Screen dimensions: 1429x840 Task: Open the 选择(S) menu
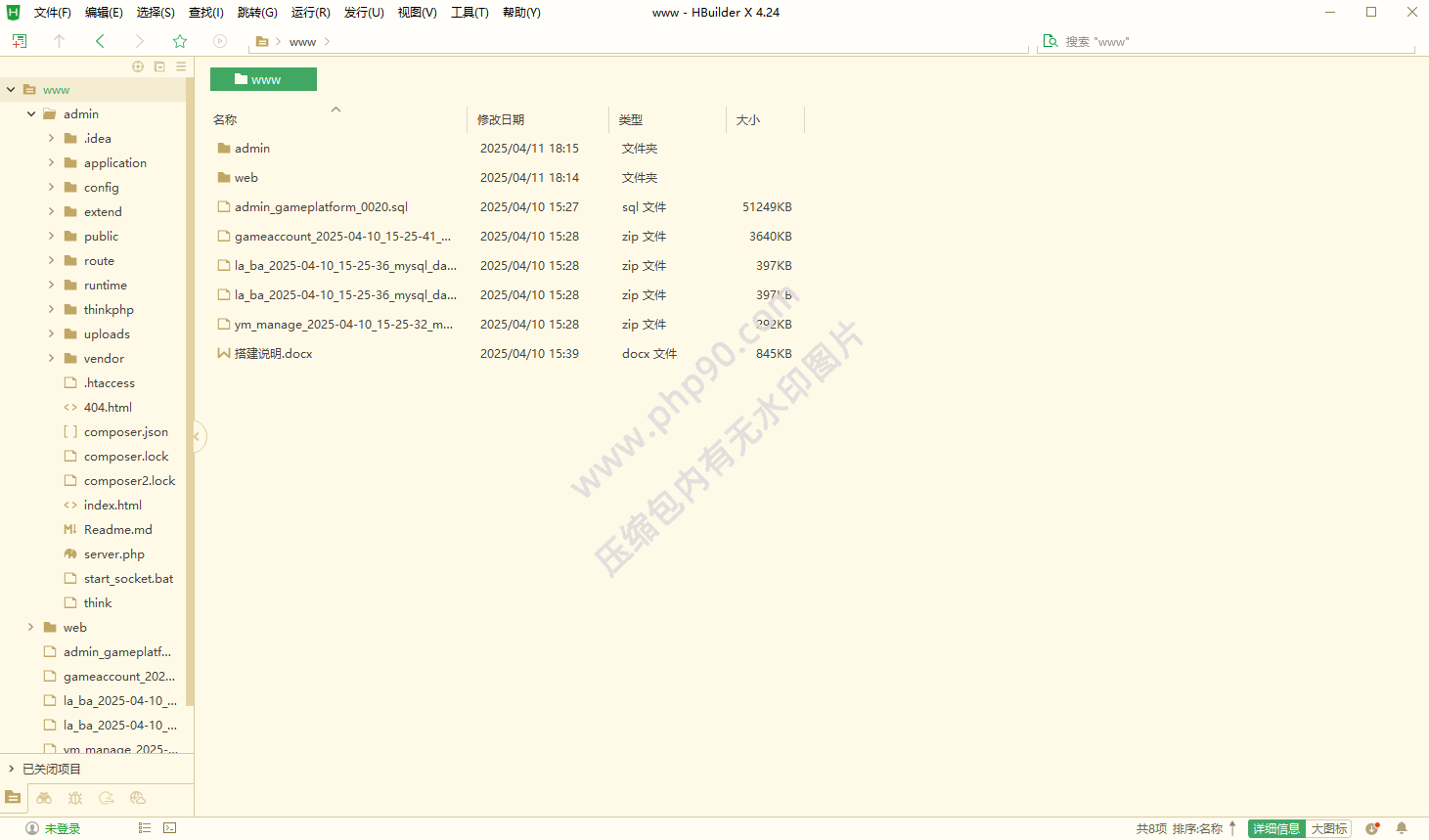coord(156,13)
